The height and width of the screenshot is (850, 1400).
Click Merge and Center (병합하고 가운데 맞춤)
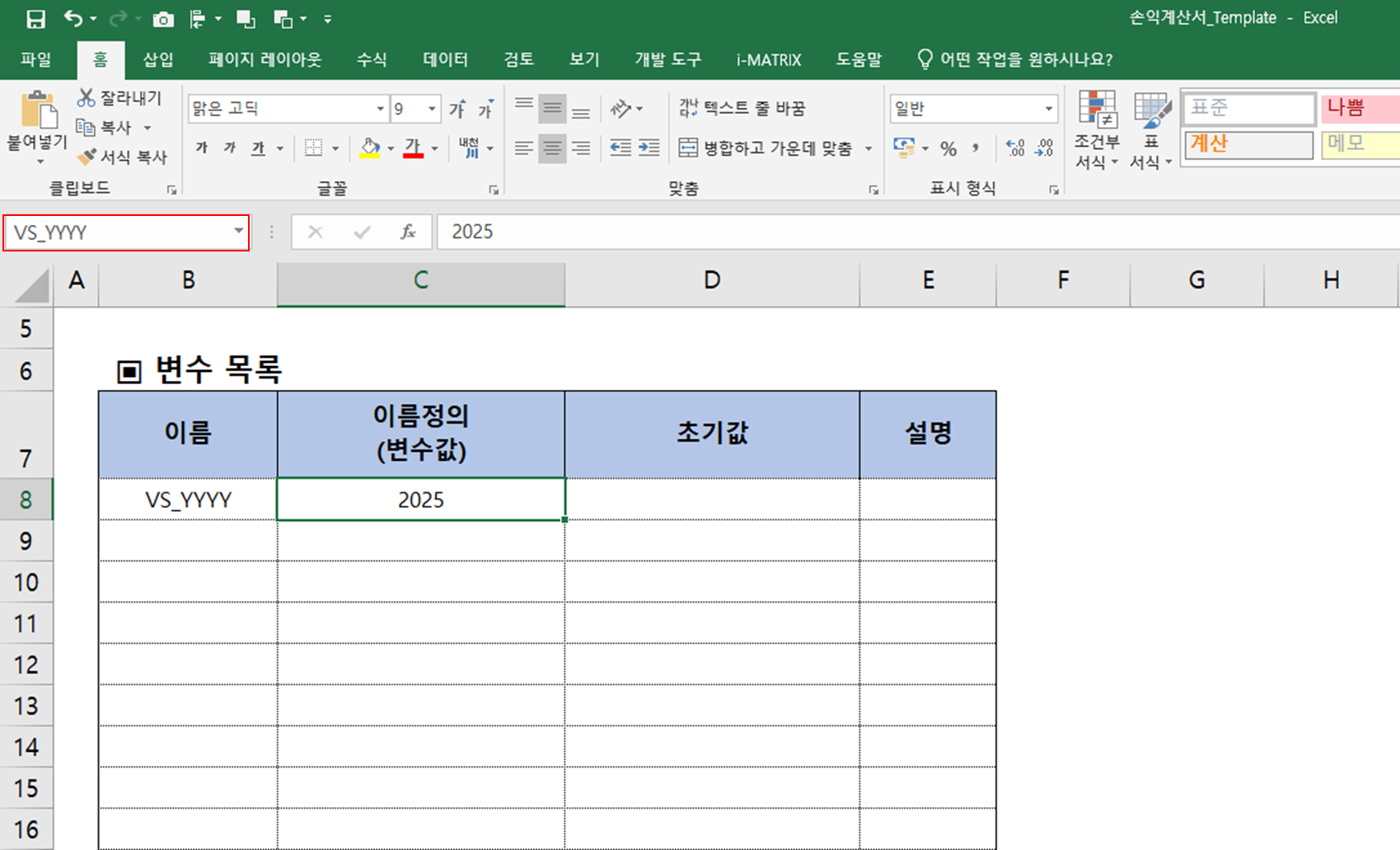(766, 148)
